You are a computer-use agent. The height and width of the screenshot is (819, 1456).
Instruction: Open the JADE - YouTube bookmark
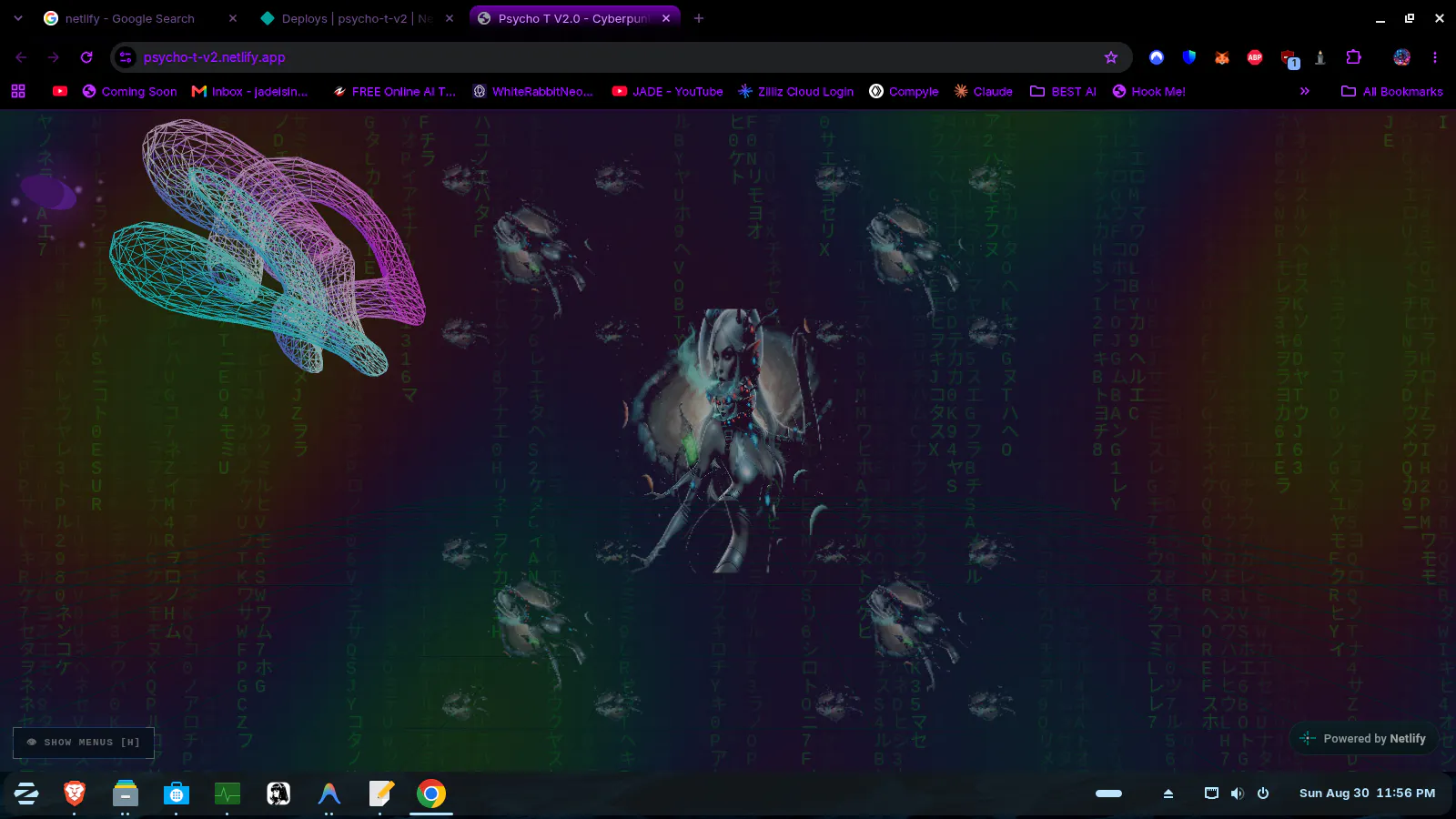(668, 91)
